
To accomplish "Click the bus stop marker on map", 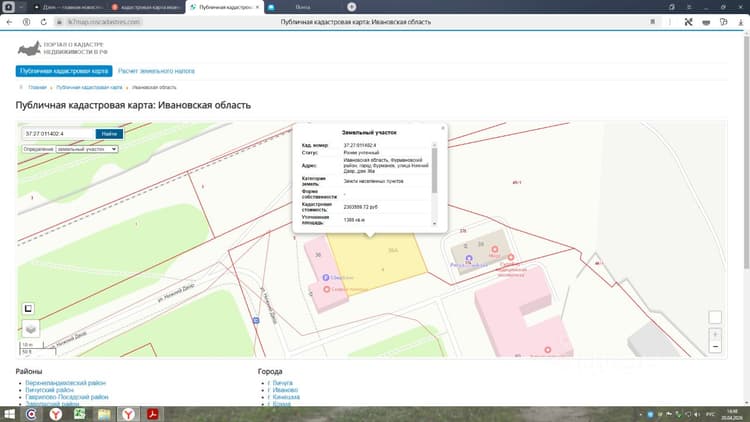I will pos(256,320).
